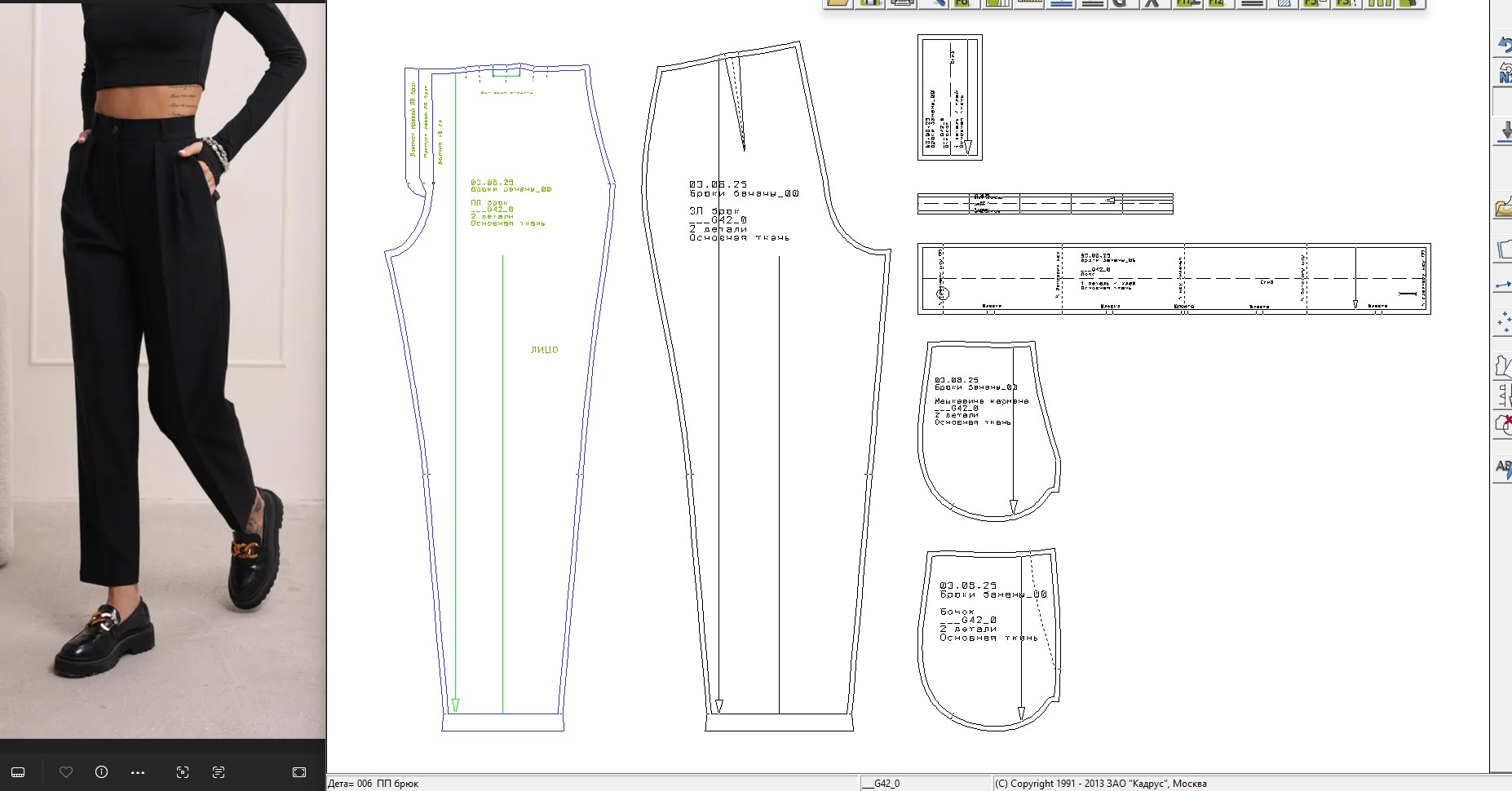Click the visual search icon in photo viewer
This screenshot has height=791, width=1512.
(183, 772)
